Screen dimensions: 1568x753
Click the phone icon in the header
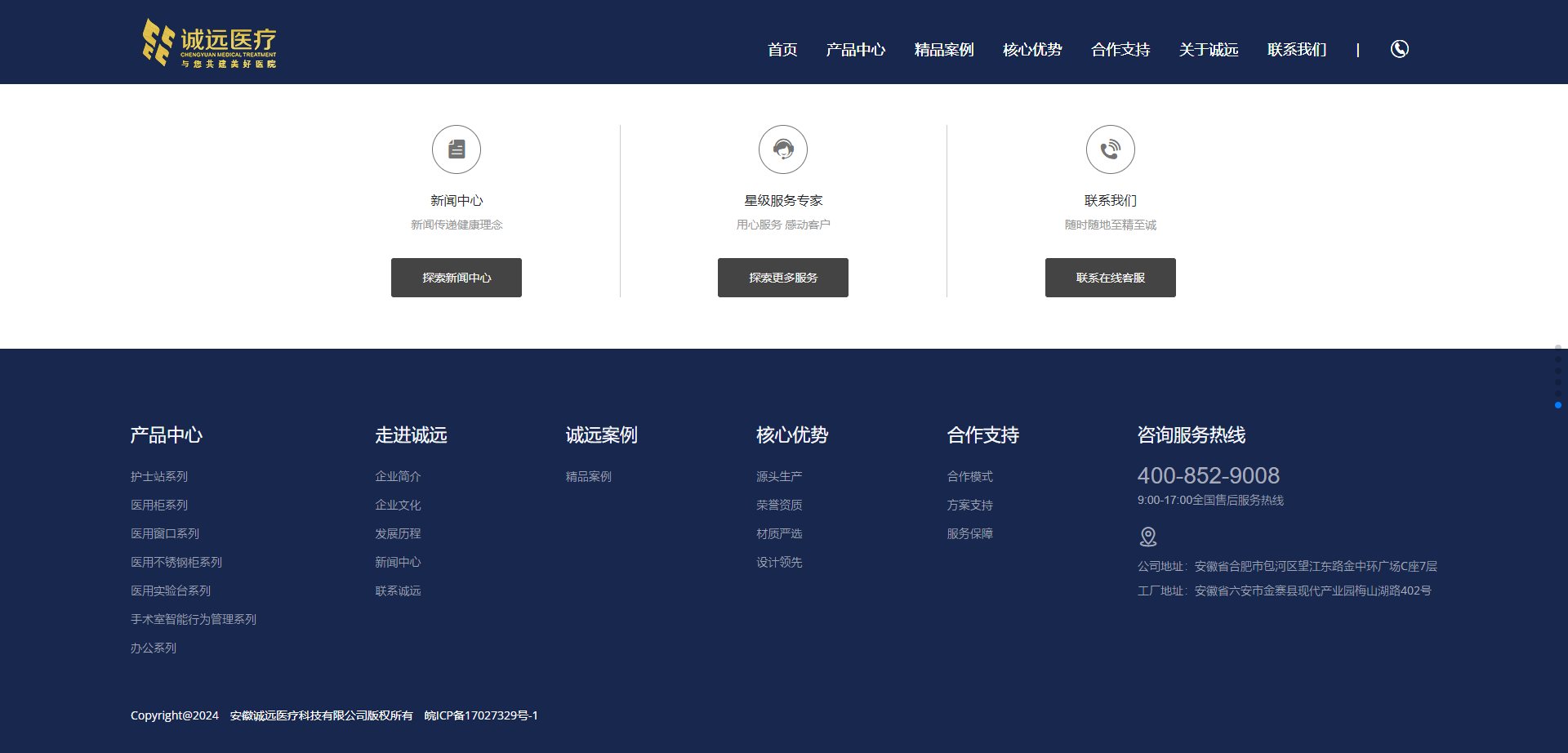click(x=1399, y=49)
